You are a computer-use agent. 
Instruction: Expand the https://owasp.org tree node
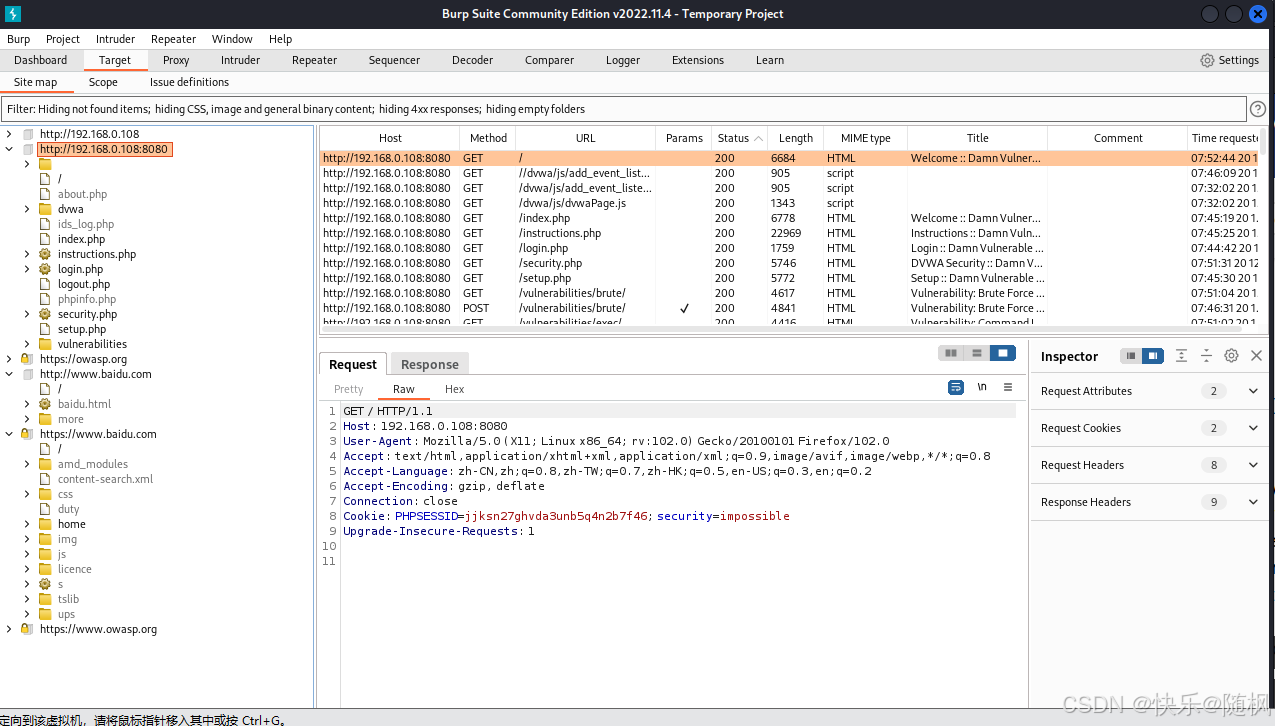pyautogui.click(x=9, y=359)
